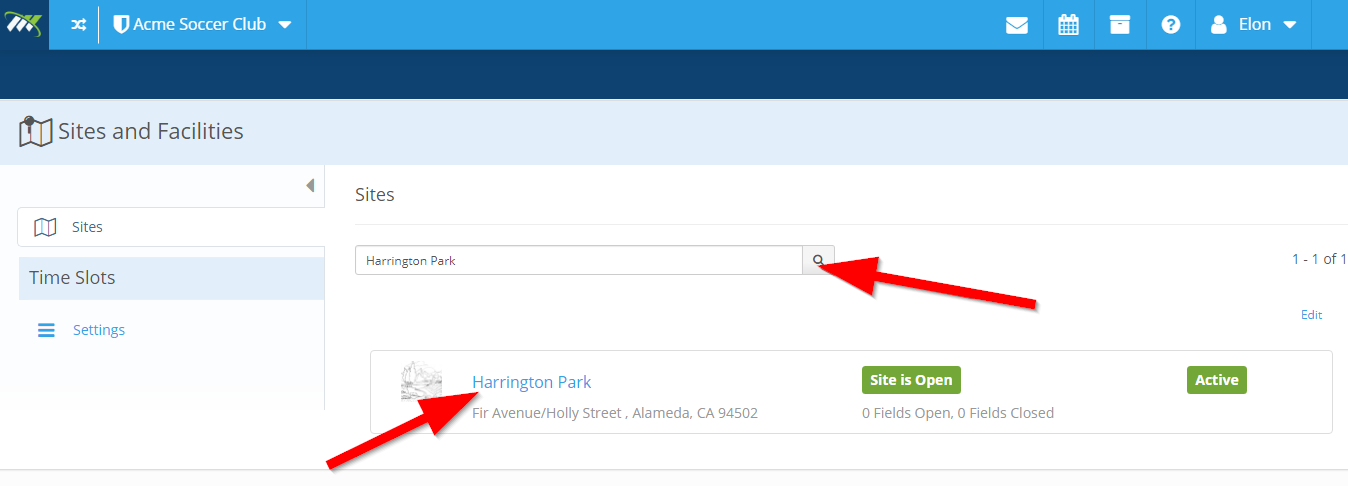Click the Sites and Facilities page title
Image resolution: width=1348 pixels, height=486 pixels.
pyautogui.click(x=151, y=131)
